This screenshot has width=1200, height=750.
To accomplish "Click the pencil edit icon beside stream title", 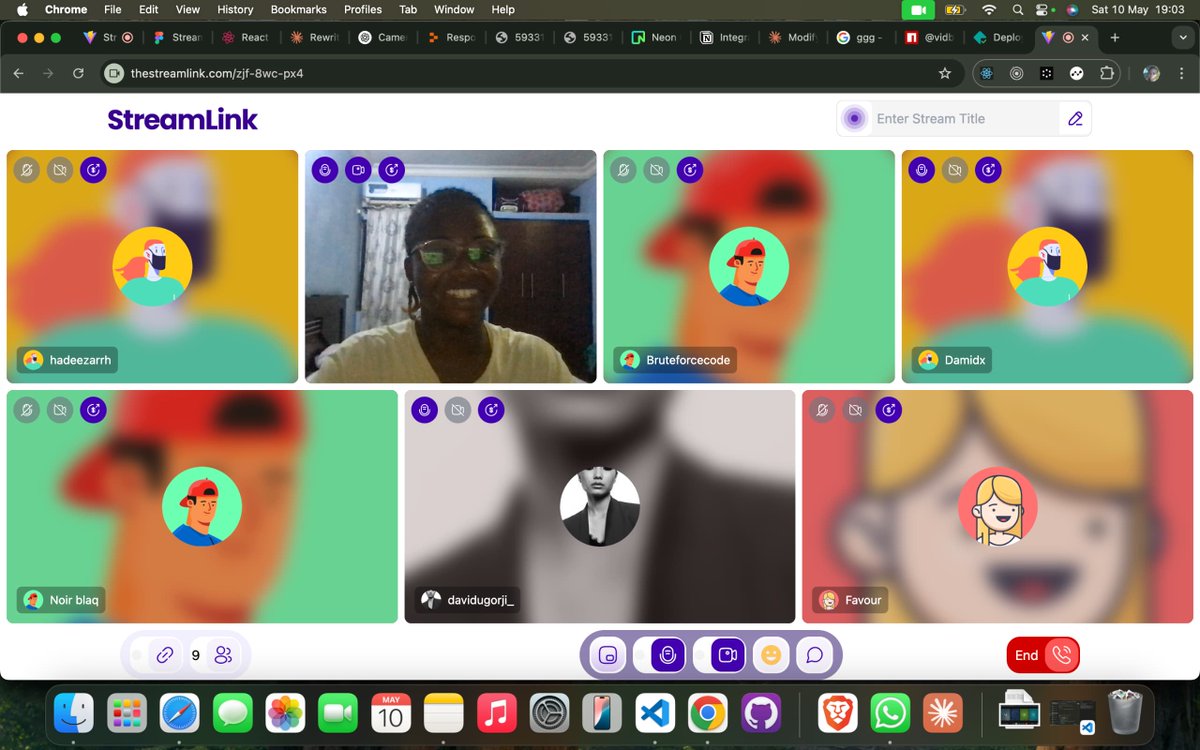I will pos(1075,118).
